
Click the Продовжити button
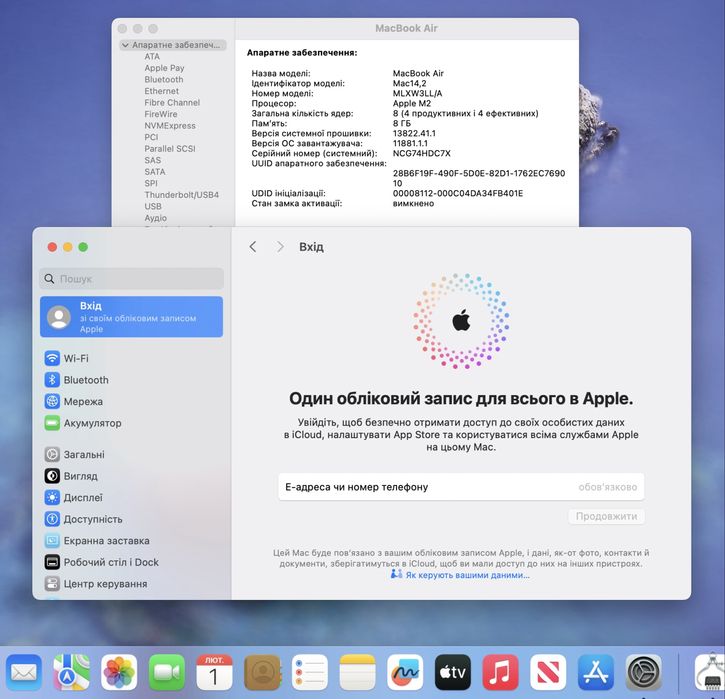[x=606, y=516]
